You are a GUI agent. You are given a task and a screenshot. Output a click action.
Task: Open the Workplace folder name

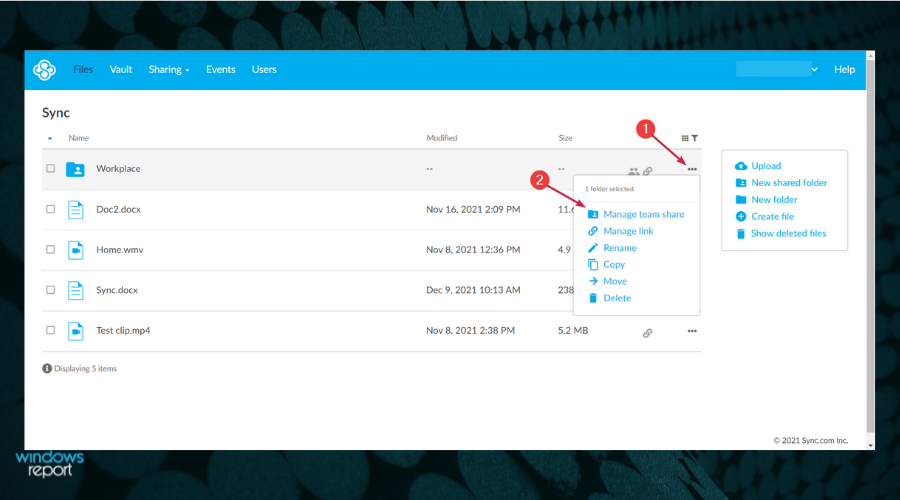tap(118, 169)
